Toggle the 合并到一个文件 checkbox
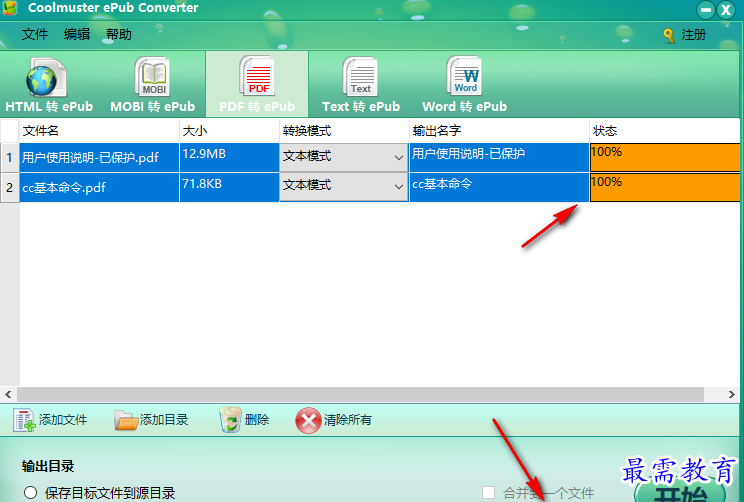Viewport: 744px width, 502px height. 488,493
